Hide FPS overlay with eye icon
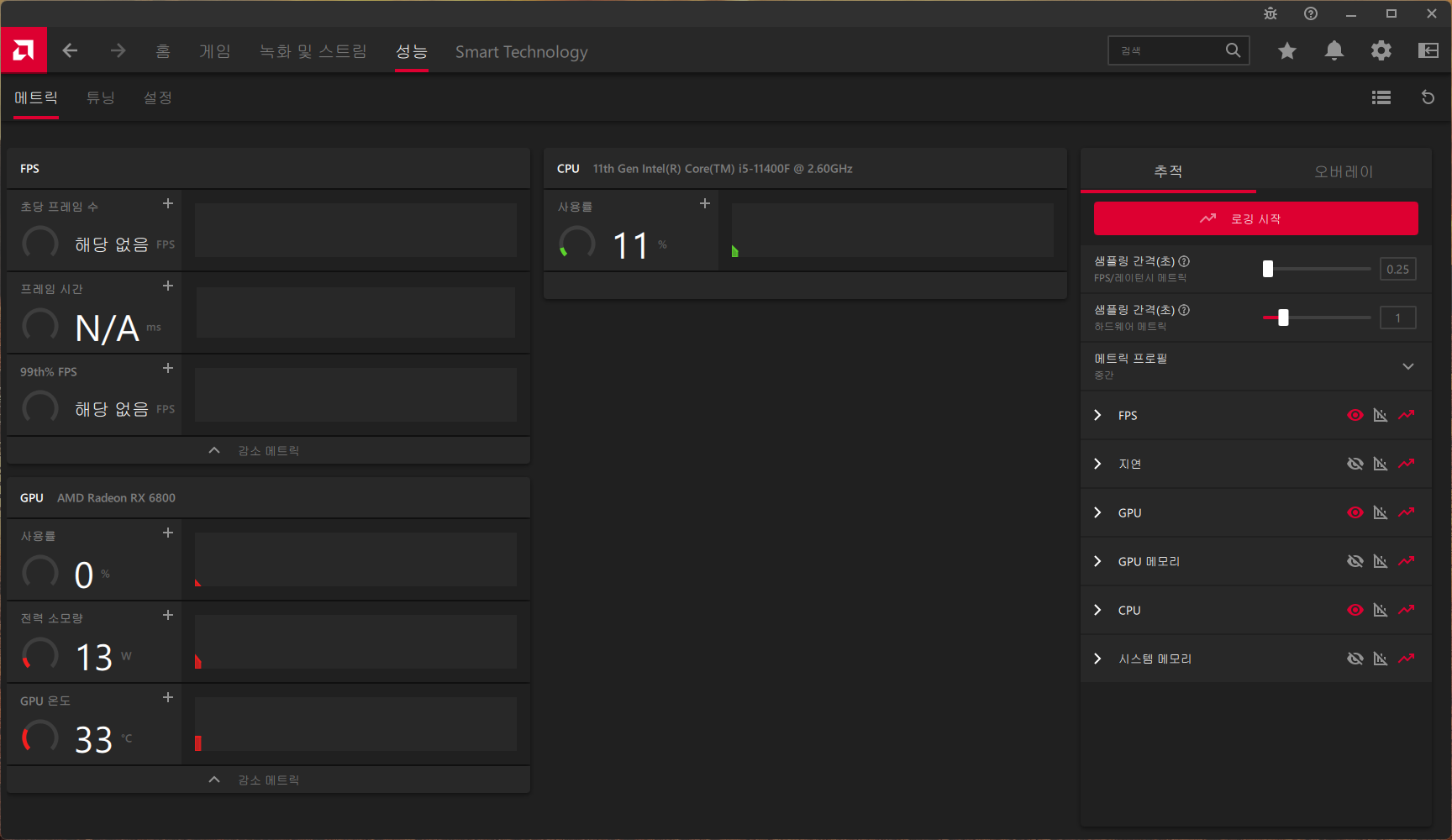1452x840 pixels. pyautogui.click(x=1355, y=415)
